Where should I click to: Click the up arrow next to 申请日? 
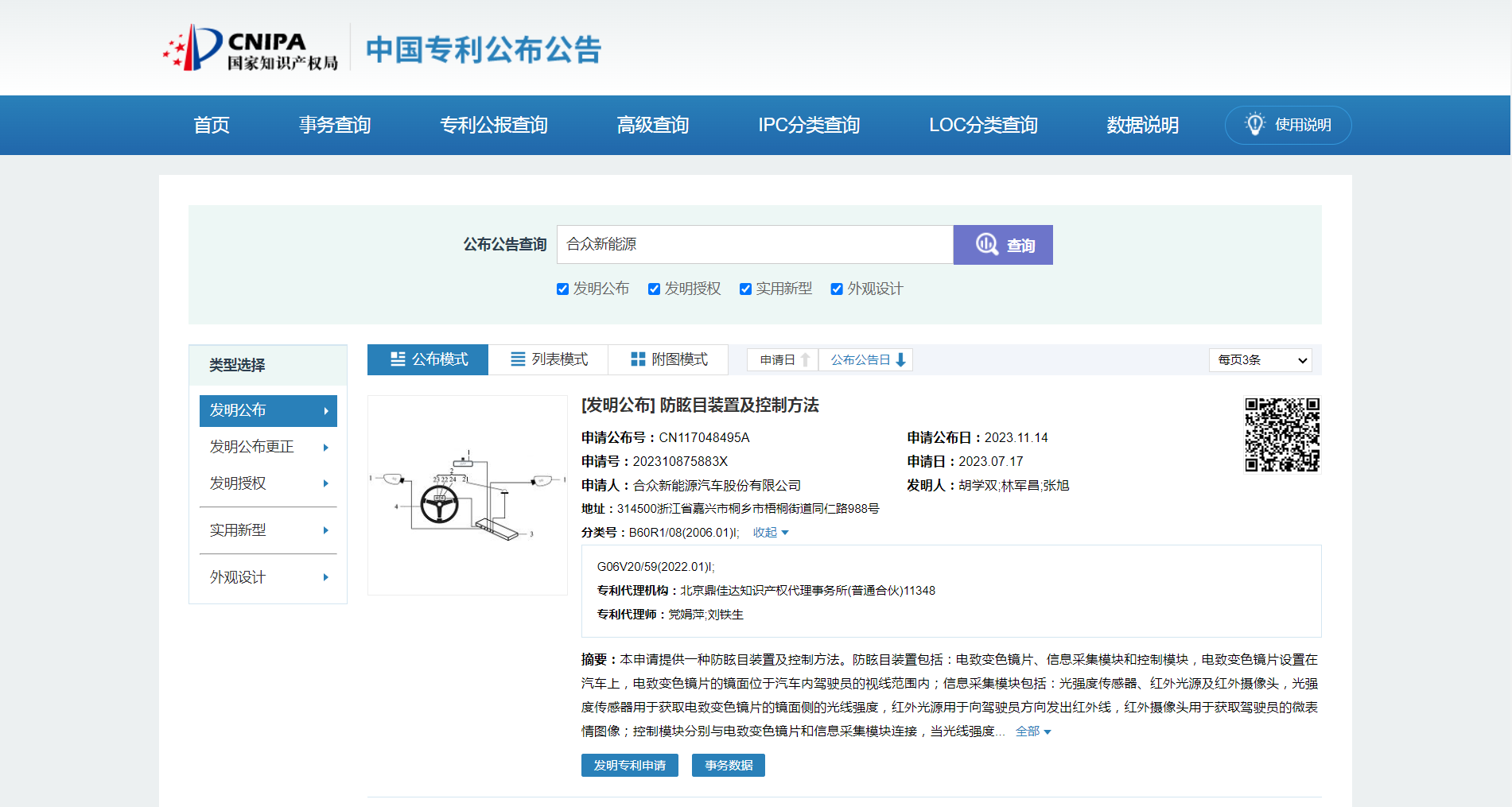pyautogui.click(x=805, y=359)
